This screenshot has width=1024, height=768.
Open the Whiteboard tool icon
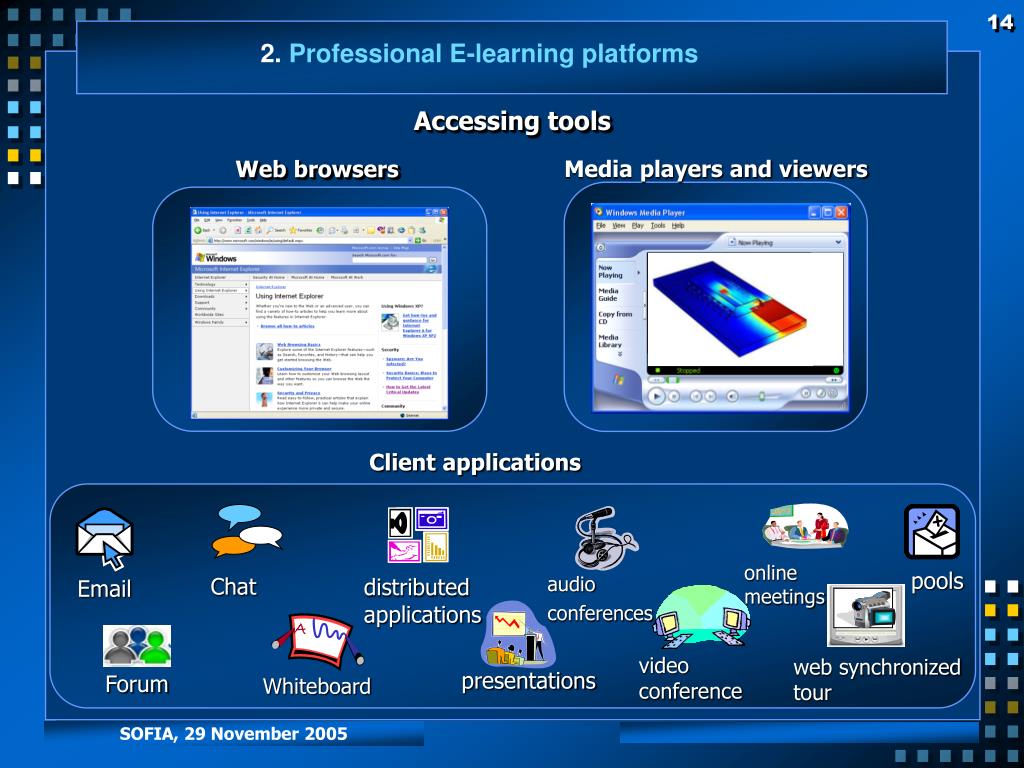[x=317, y=637]
